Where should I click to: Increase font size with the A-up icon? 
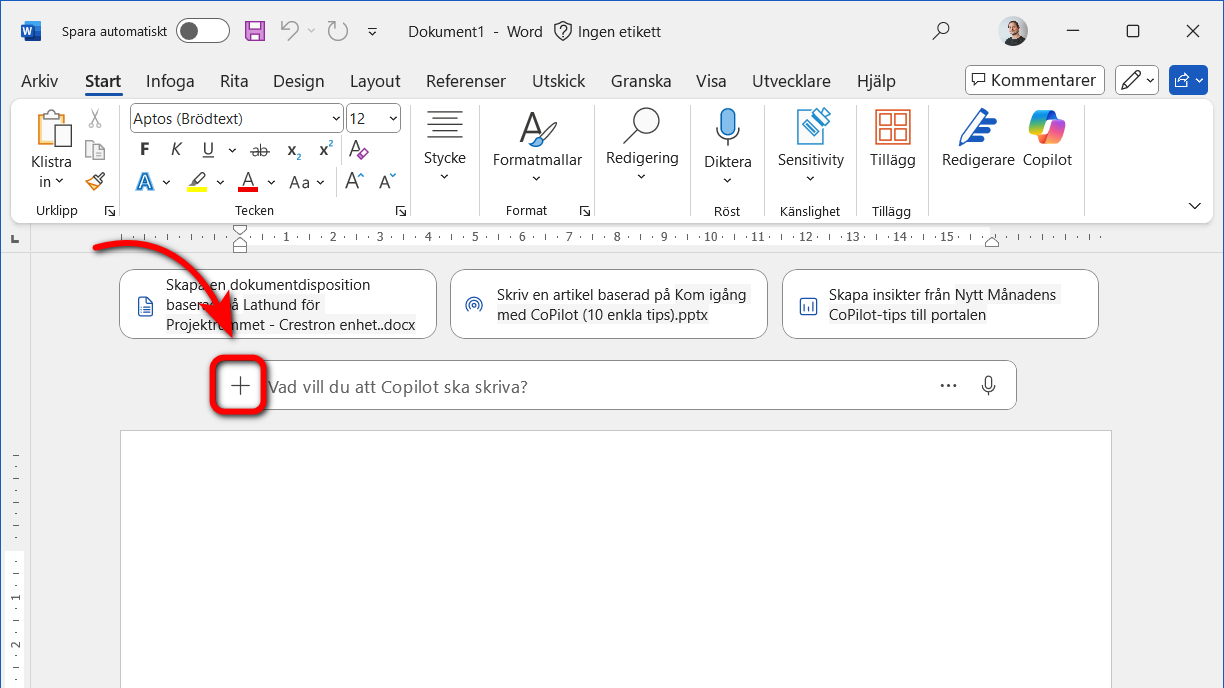(354, 182)
